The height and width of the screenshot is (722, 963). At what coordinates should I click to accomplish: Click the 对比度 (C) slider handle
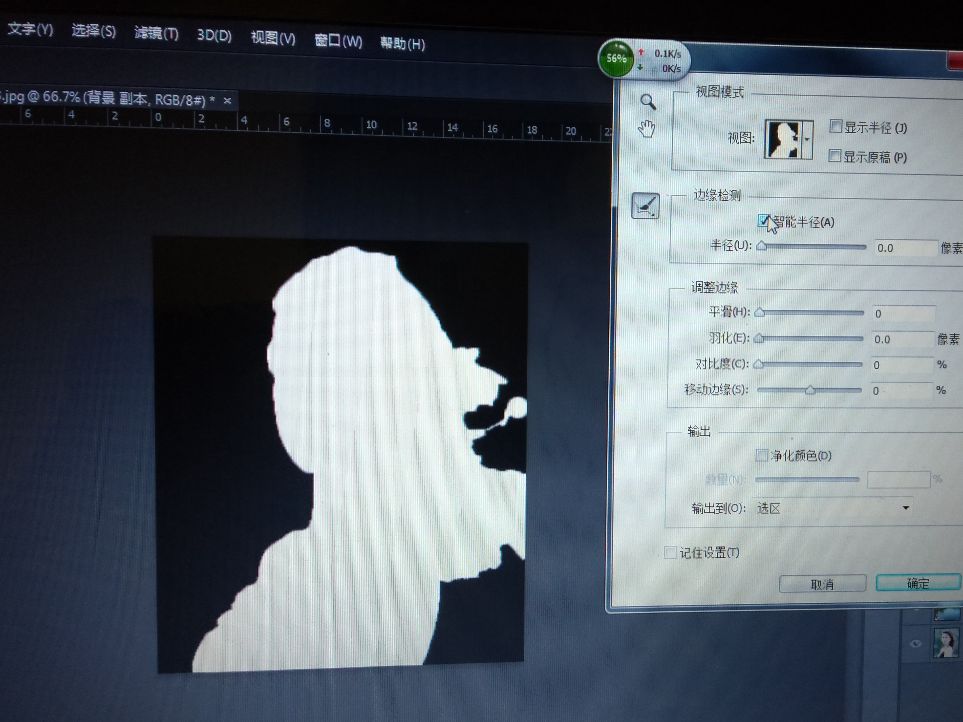click(758, 363)
